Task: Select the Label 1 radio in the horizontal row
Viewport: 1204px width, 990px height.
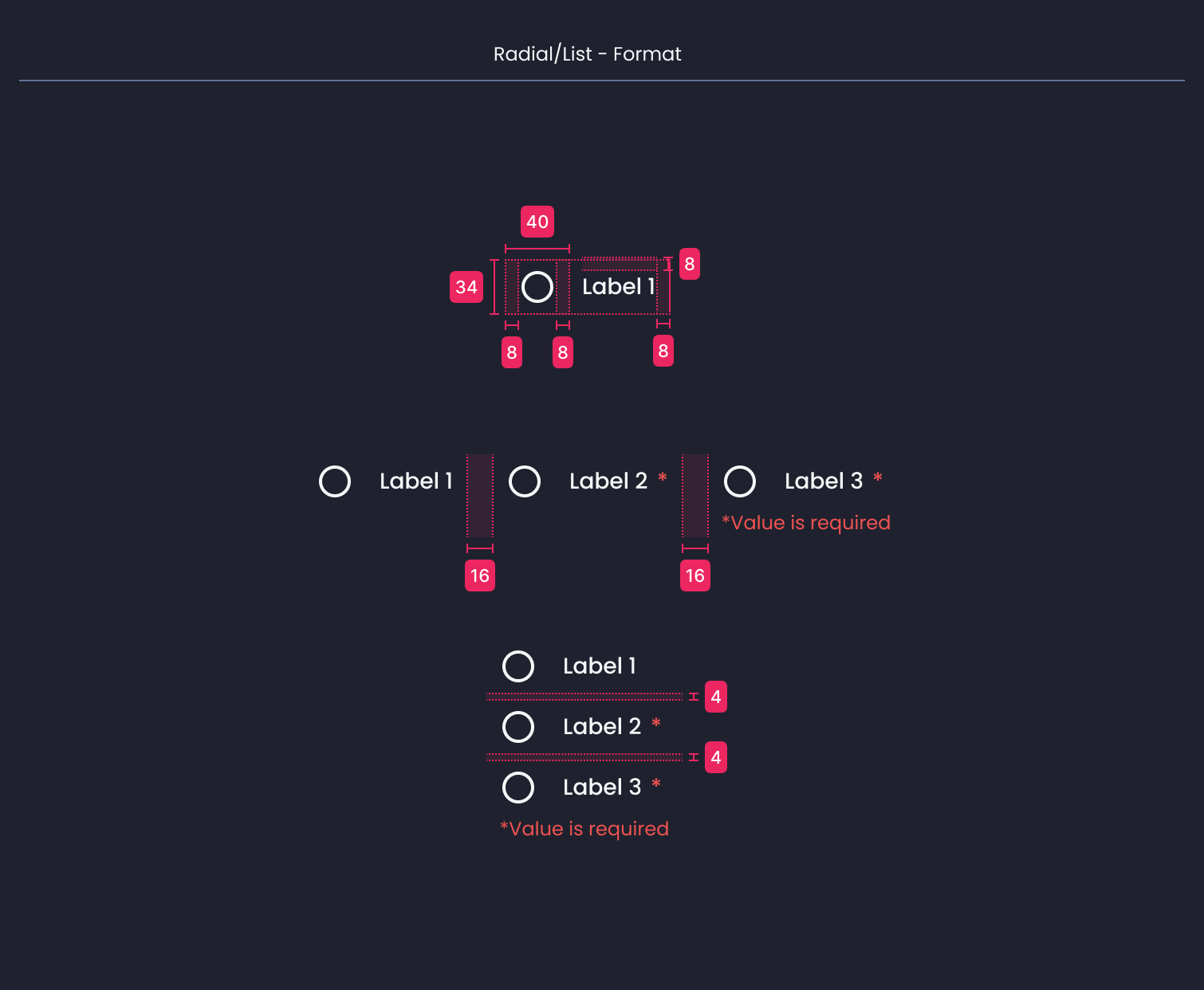Action: click(335, 481)
